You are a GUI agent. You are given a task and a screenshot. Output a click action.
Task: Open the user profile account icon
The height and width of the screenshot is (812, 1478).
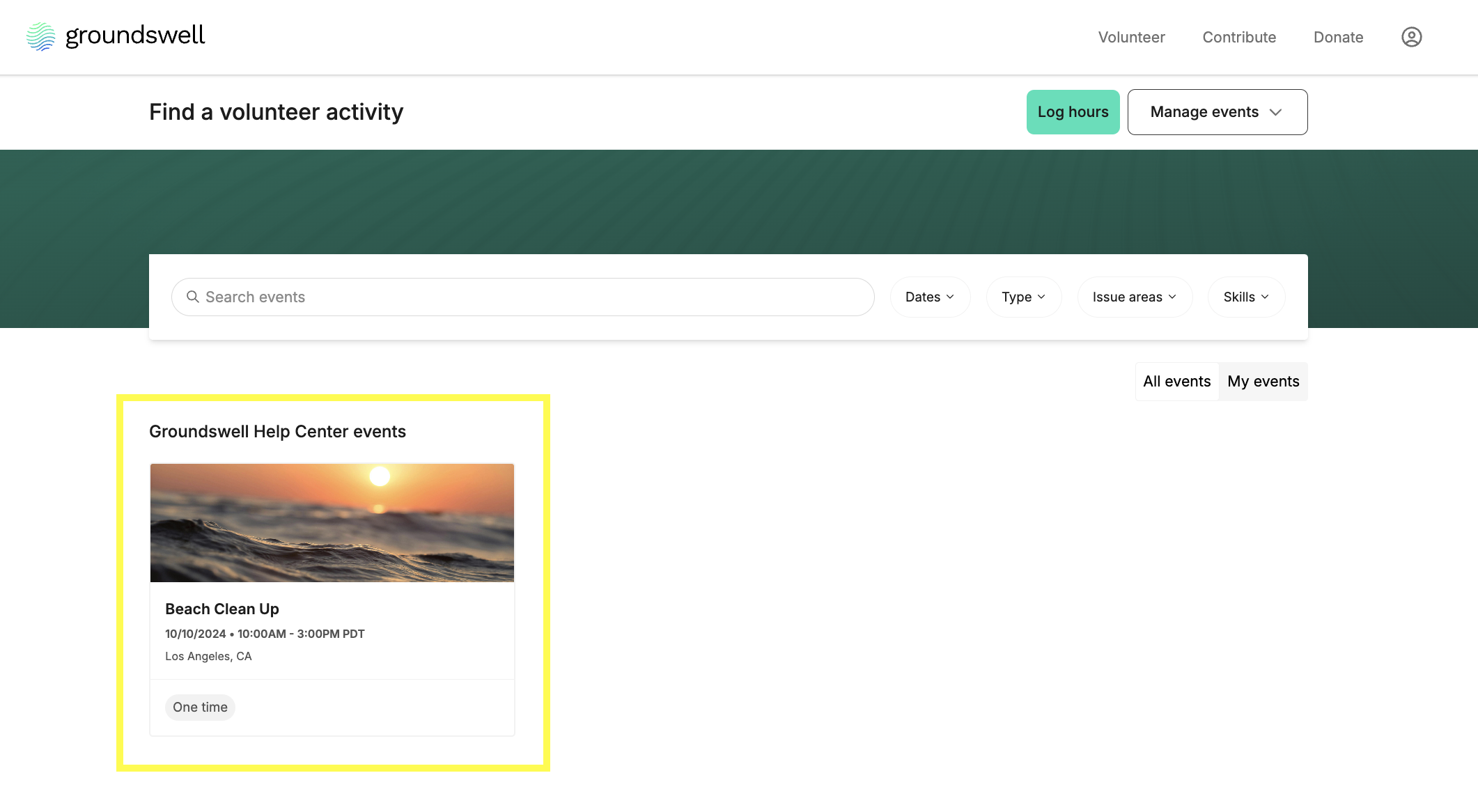[x=1411, y=37]
